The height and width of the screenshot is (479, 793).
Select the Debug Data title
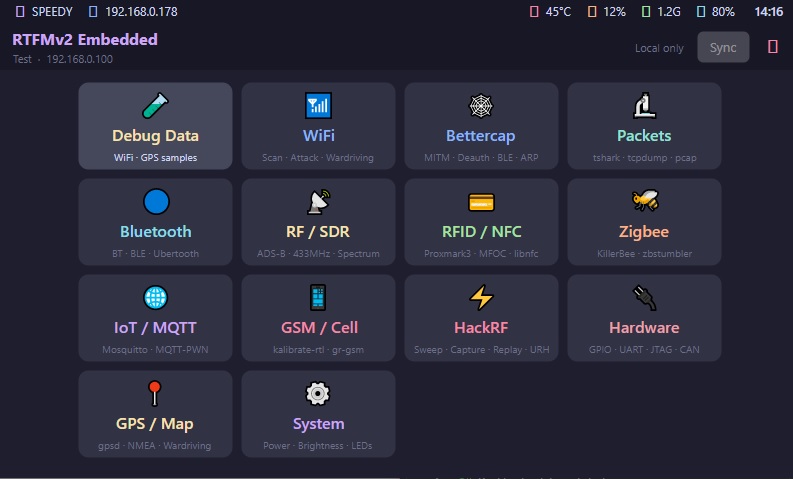pyautogui.click(x=155, y=136)
